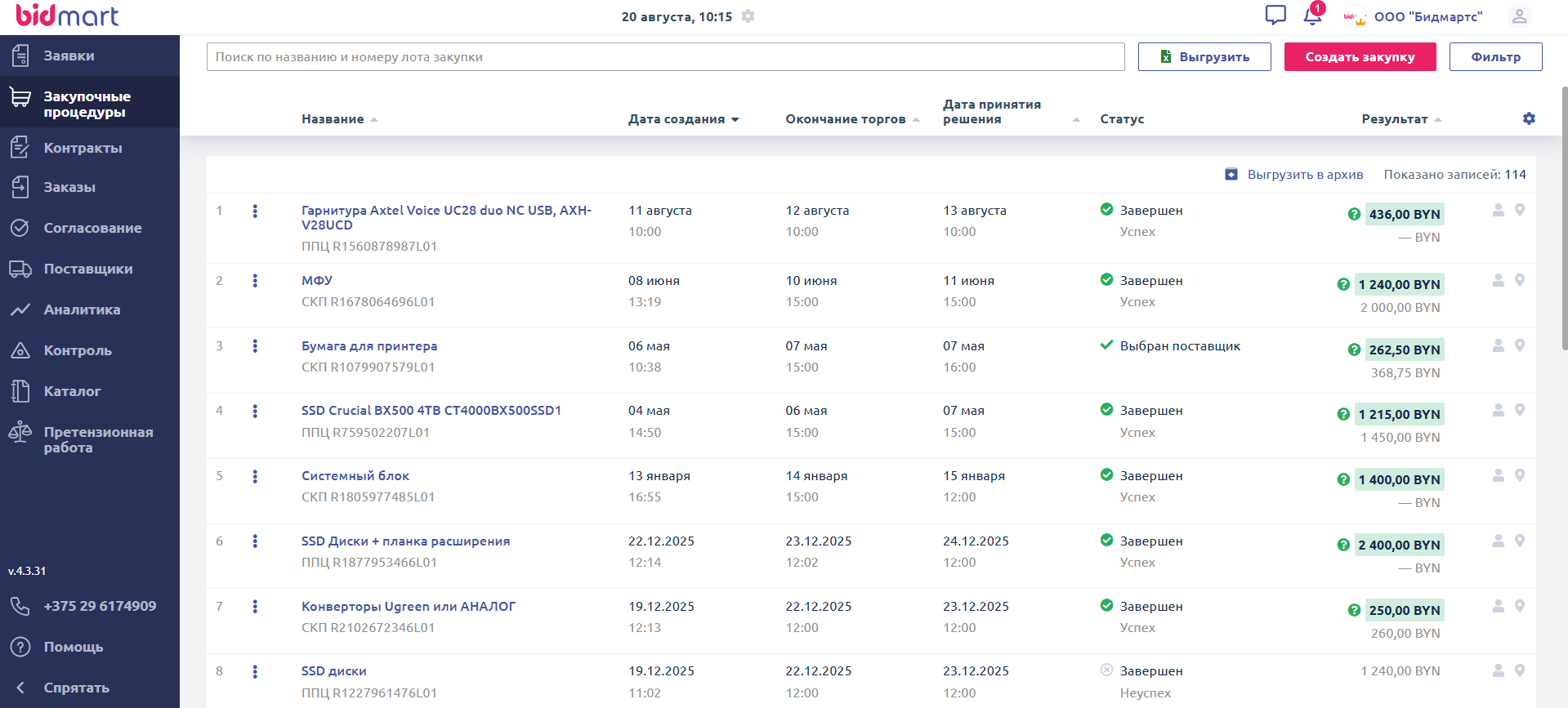Viewport: 1568px width, 708px height.
Task: Open the Фильтр panel
Action: 1495,56
